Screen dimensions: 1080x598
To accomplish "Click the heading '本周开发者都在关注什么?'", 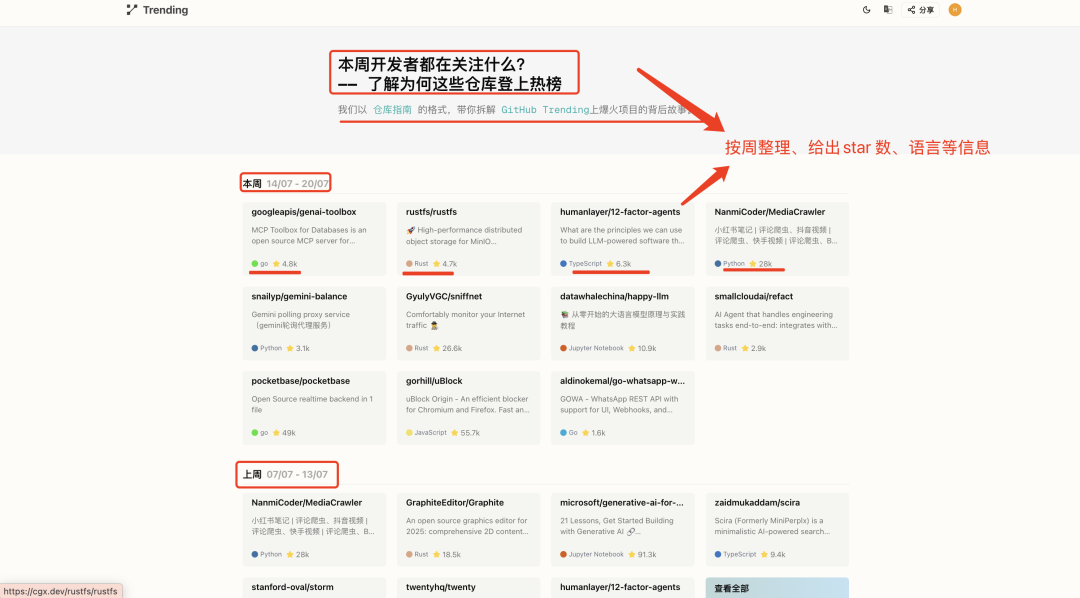I will click(432, 64).
